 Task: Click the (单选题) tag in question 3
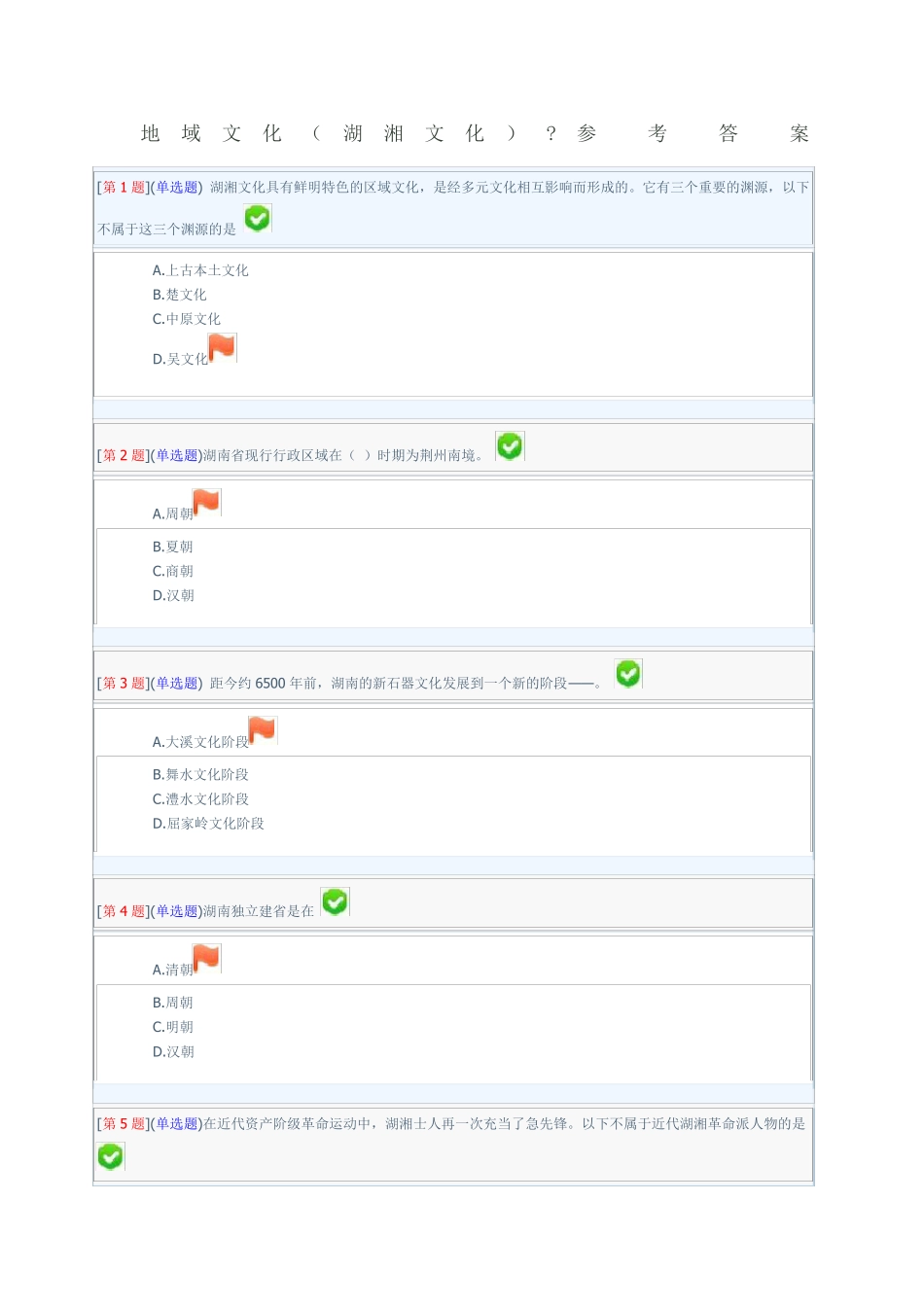point(177,683)
